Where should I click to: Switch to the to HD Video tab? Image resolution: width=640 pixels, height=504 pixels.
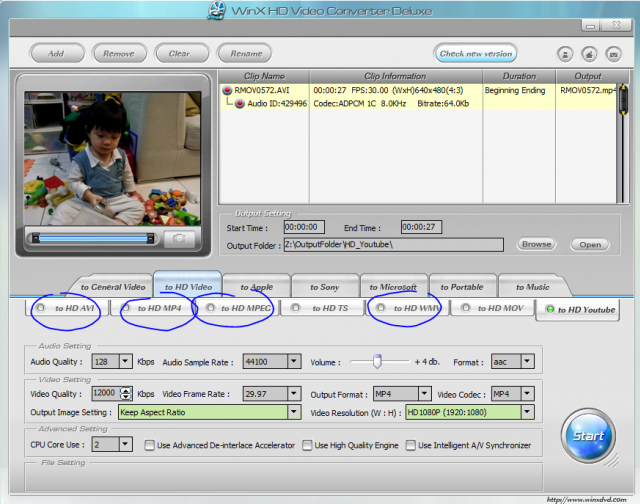point(188,285)
